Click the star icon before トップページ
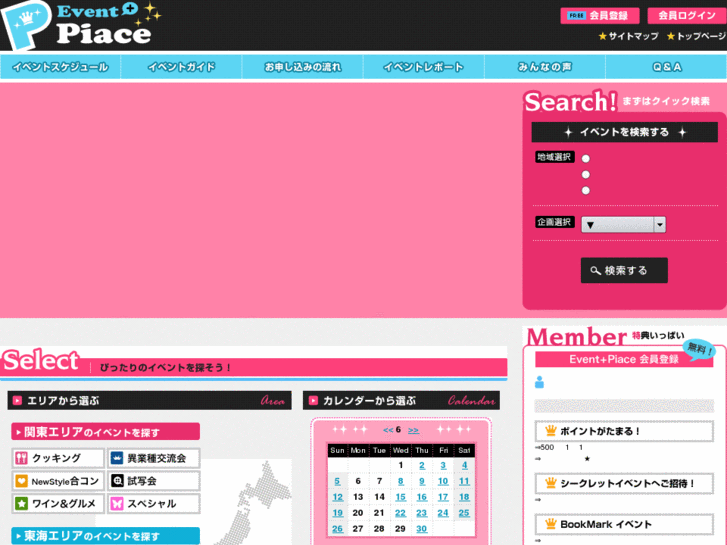 [671, 36]
